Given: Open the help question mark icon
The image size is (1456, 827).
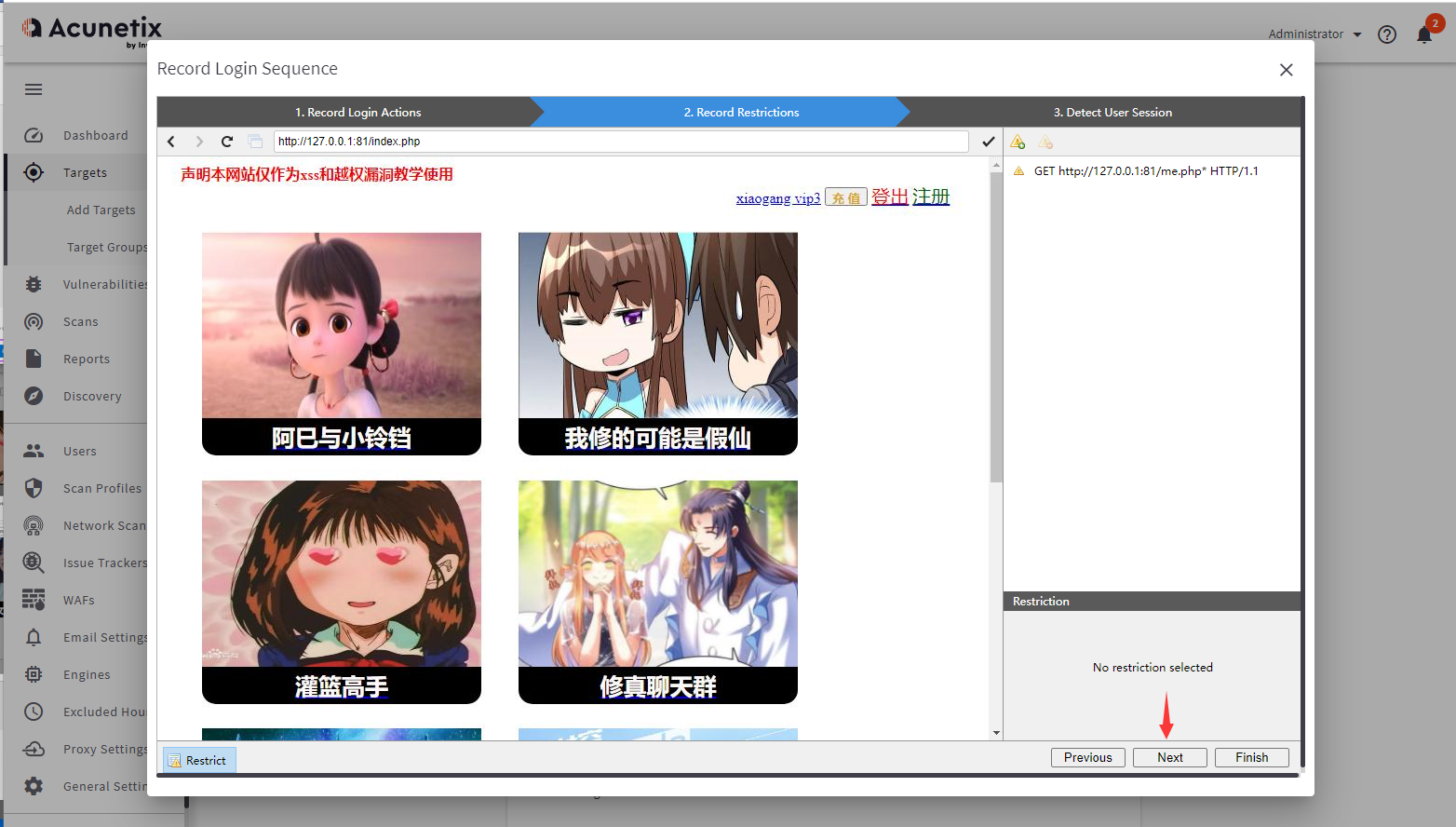Looking at the screenshot, I should coord(1387,34).
